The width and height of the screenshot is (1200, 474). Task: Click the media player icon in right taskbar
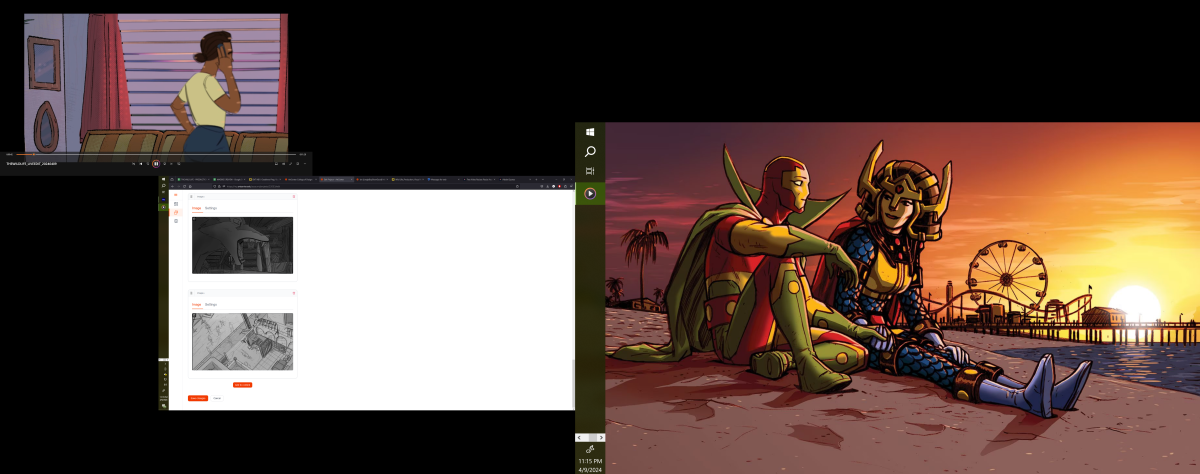pyautogui.click(x=591, y=193)
